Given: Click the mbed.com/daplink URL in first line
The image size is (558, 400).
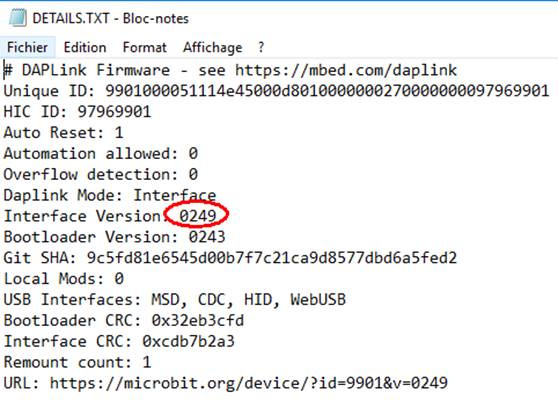Looking at the screenshot, I should 346,70.
